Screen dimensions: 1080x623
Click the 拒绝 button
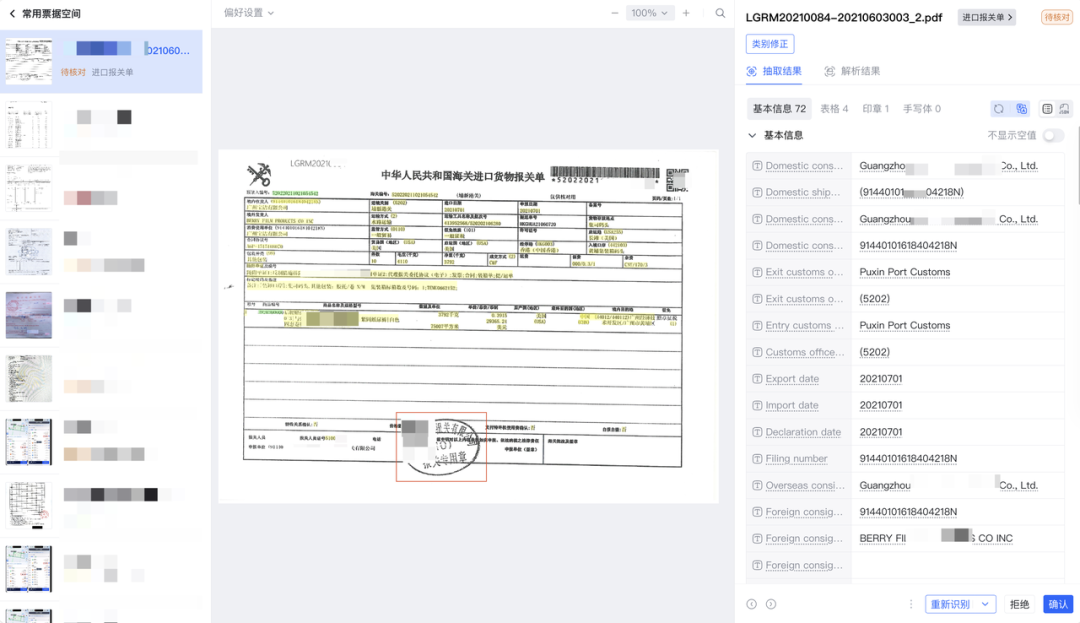coord(1019,604)
